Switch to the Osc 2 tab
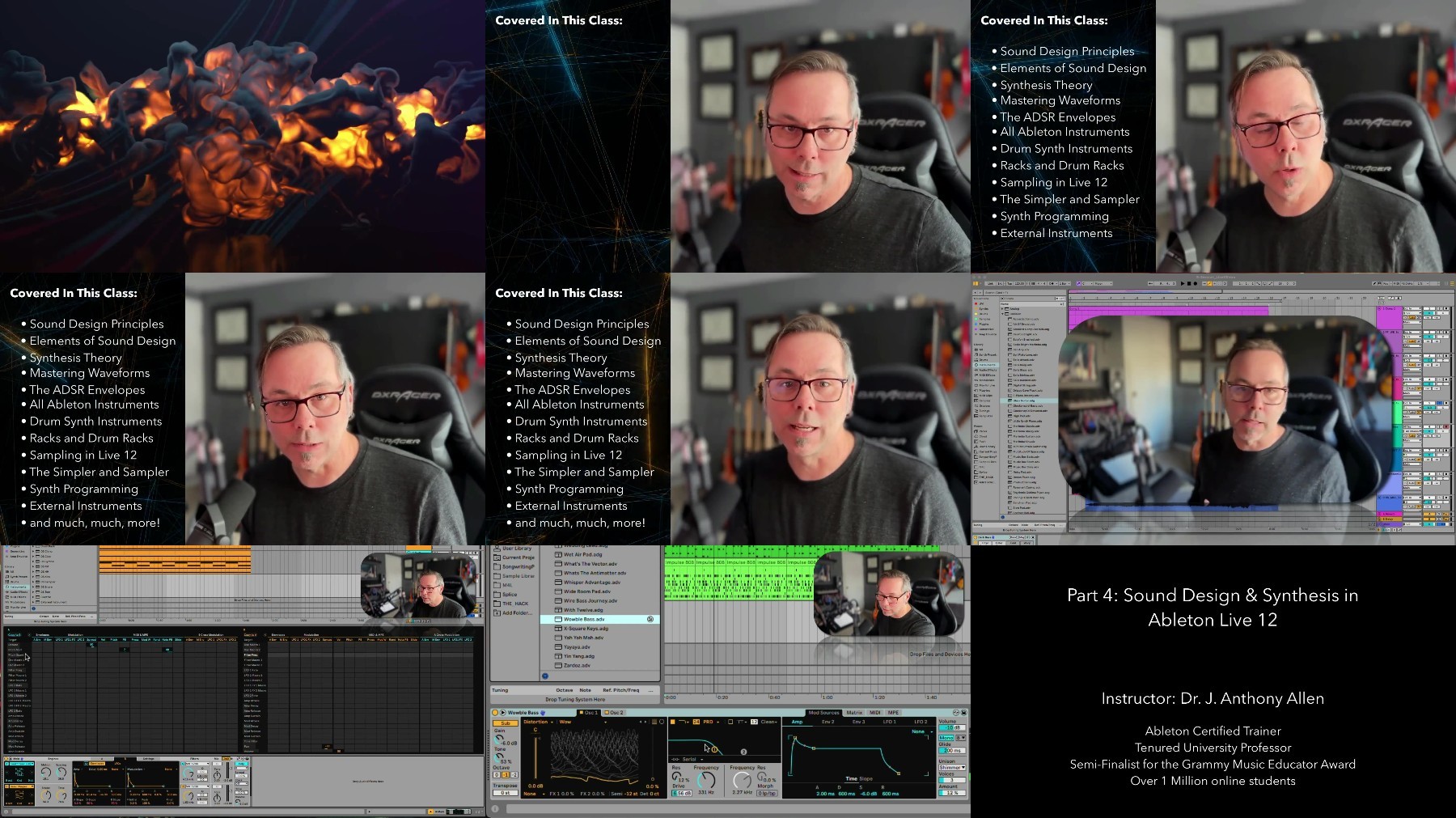1456x818 pixels. [x=614, y=713]
